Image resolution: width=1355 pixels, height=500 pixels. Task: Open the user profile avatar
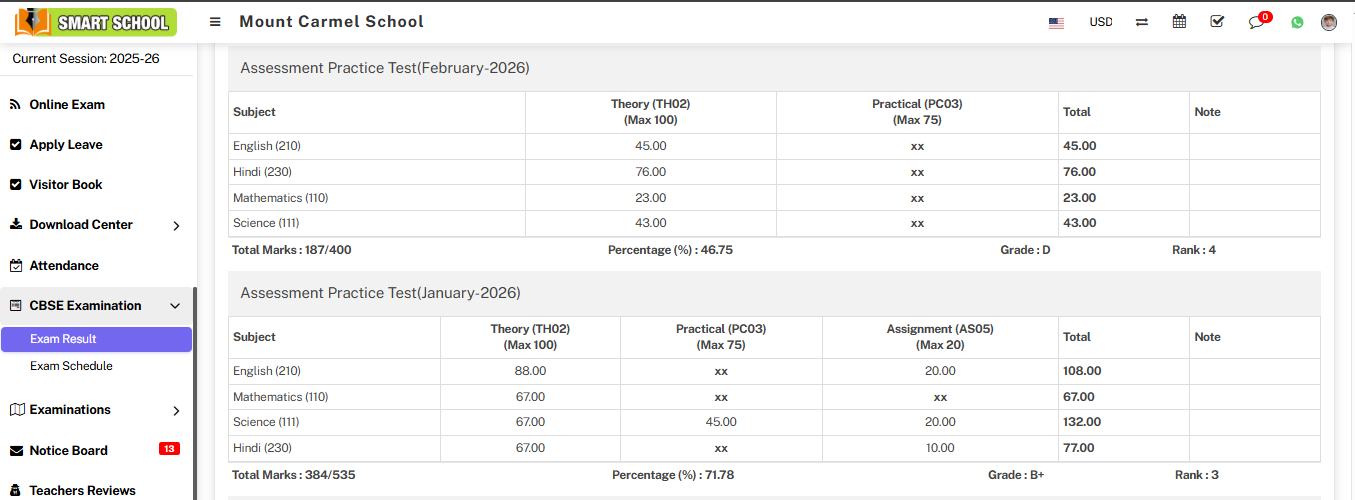point(1329,22)
